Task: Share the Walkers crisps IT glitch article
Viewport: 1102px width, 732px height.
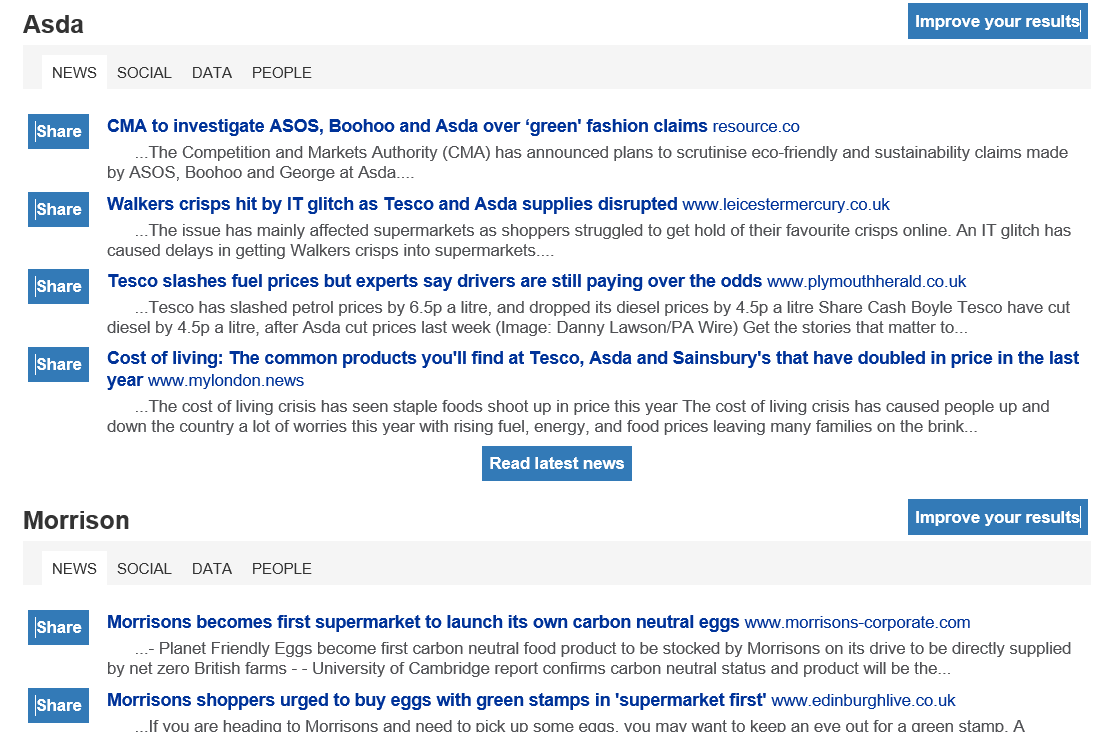Action: click(58, 209)
